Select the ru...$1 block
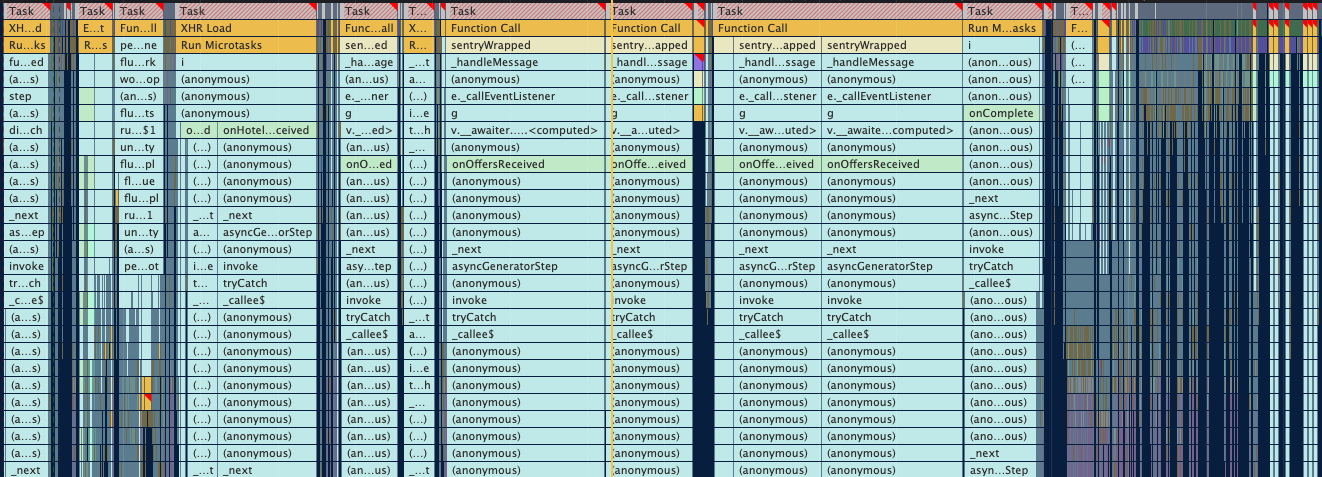 [x=139, y=130]
